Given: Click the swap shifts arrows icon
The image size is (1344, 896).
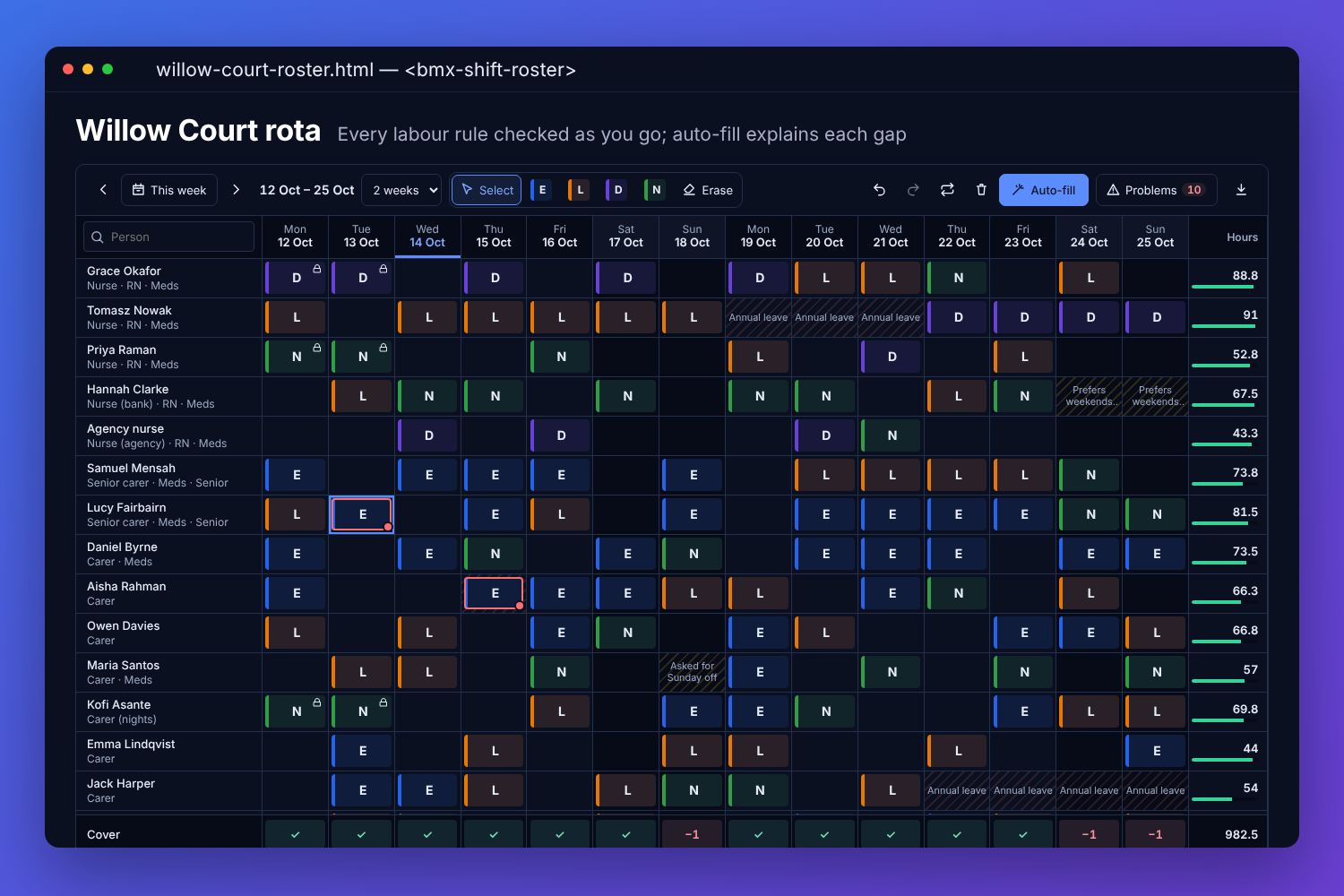Looking at the screenshot, I should click(947, 190).
